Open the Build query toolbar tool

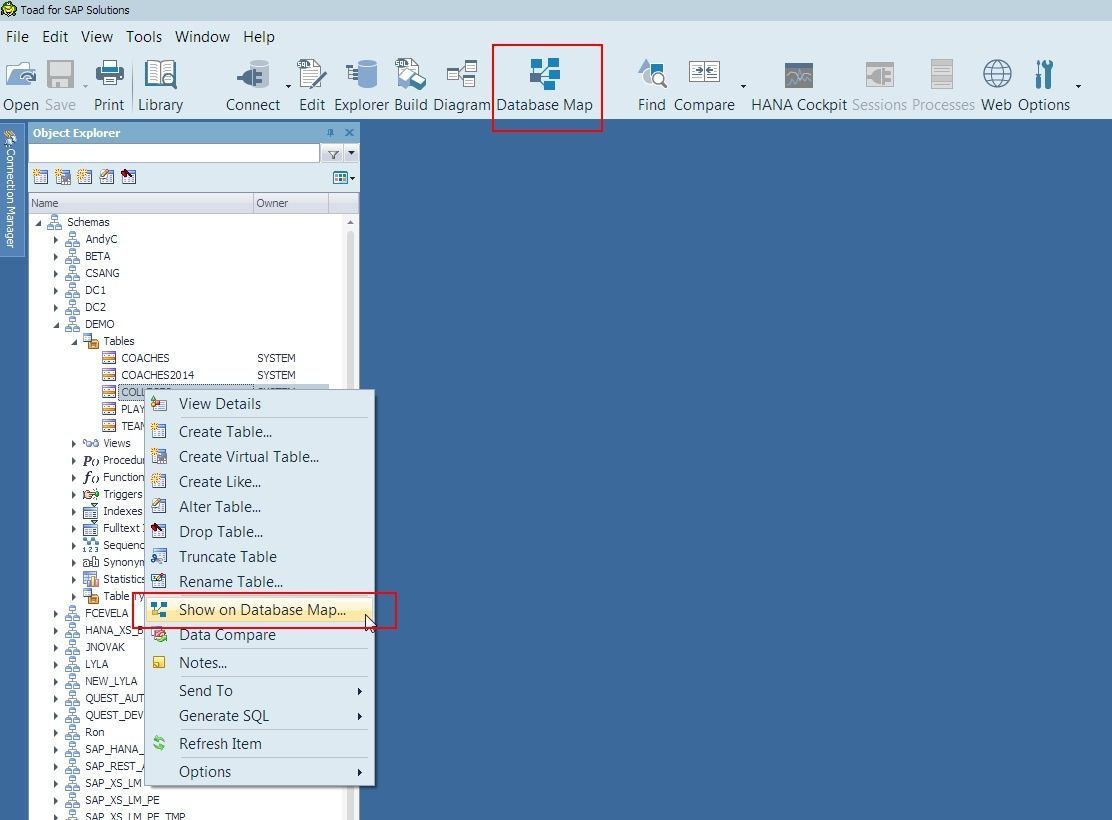pos(411,85)
